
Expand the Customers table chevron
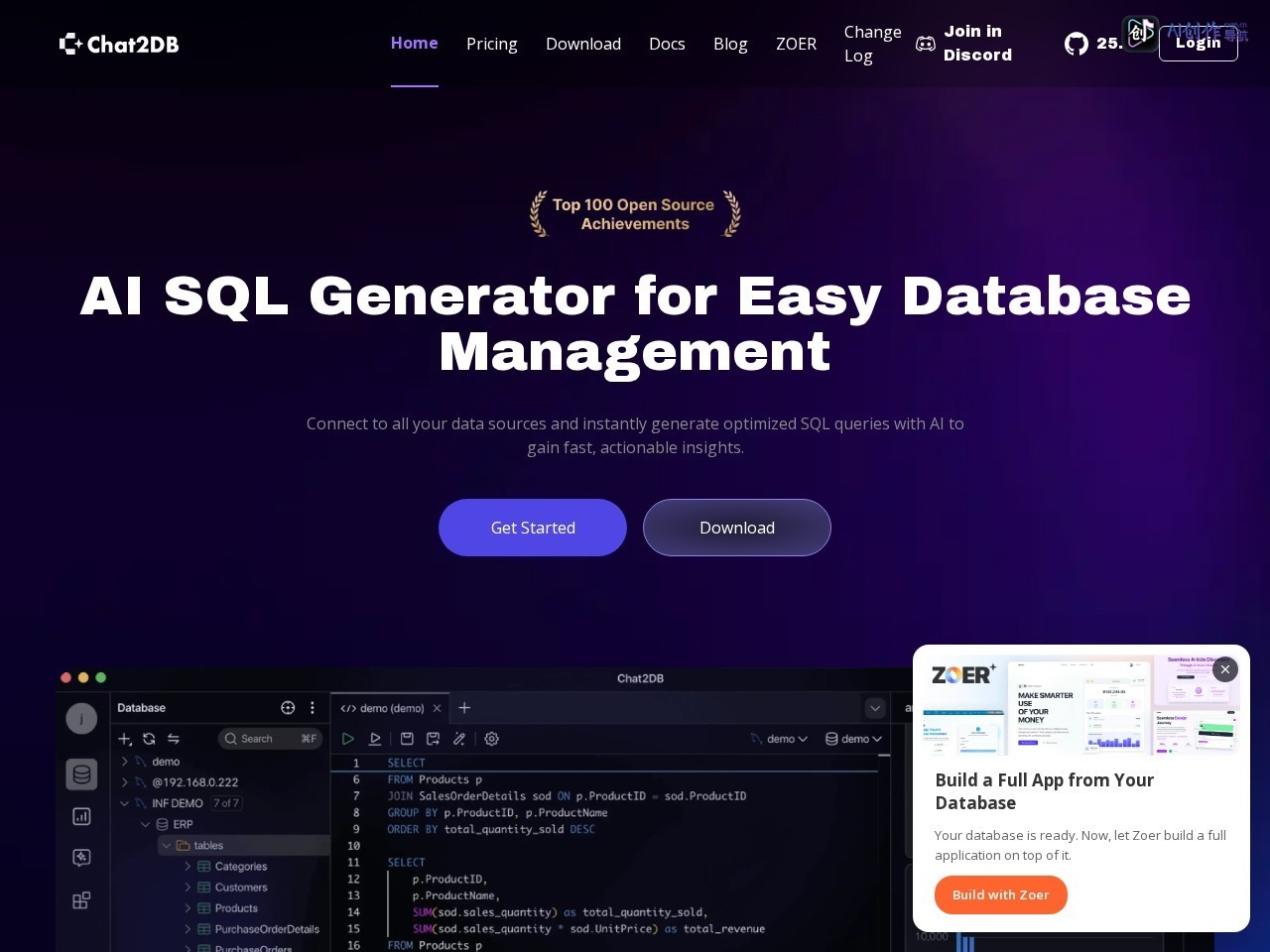click(188, 888)
